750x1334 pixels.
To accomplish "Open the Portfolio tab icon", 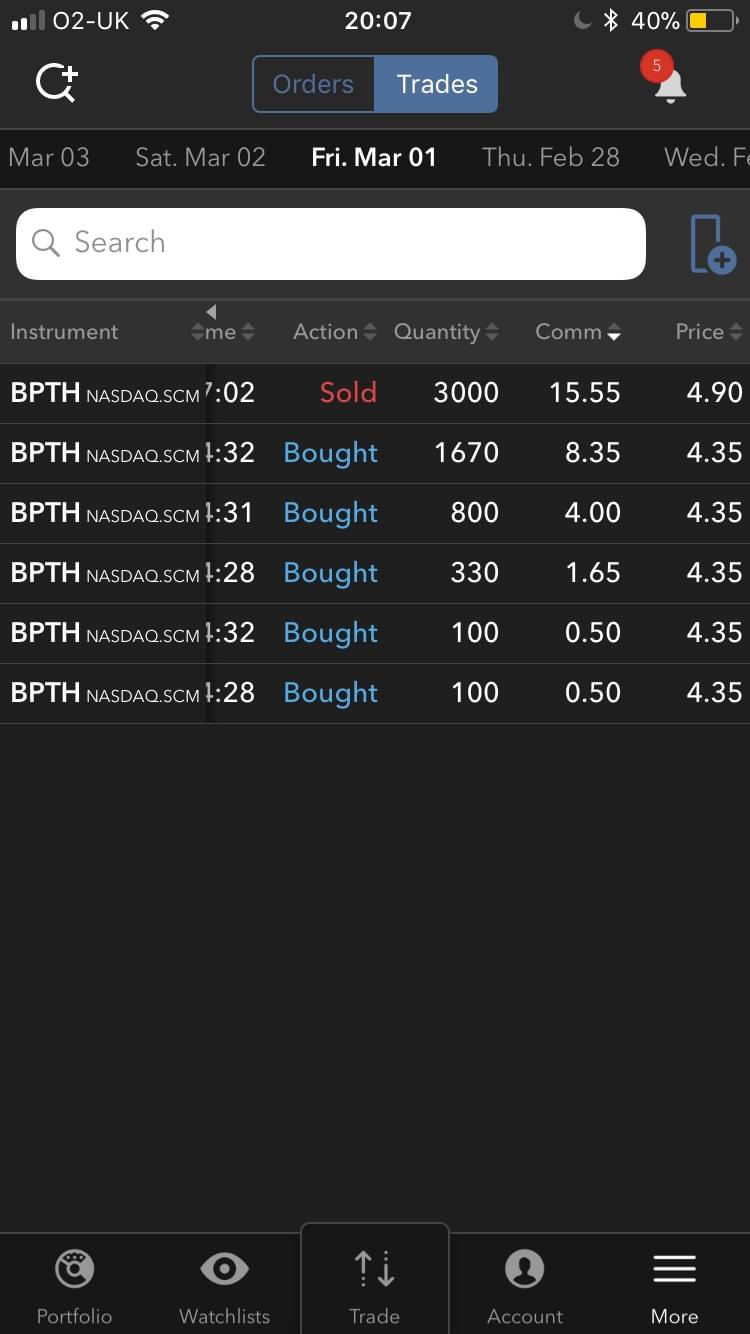I will (74, 1270).
